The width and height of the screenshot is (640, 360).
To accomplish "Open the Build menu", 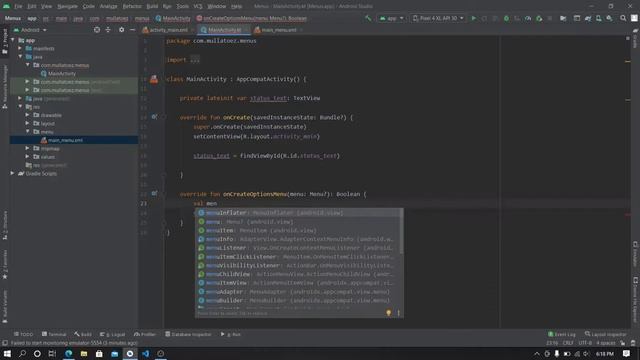I will (152, 7).
